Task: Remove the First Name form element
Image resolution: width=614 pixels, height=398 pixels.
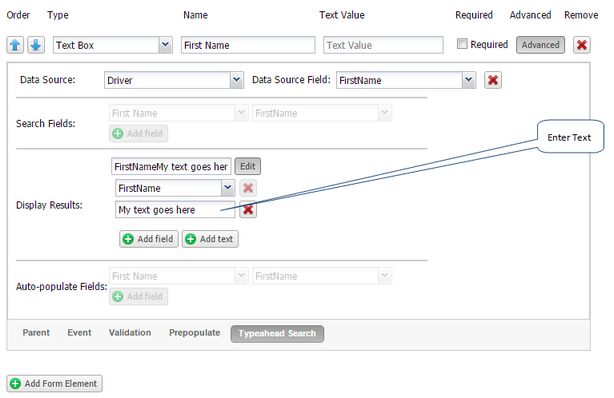Action: pyautogui.click(x=581, y=45)
